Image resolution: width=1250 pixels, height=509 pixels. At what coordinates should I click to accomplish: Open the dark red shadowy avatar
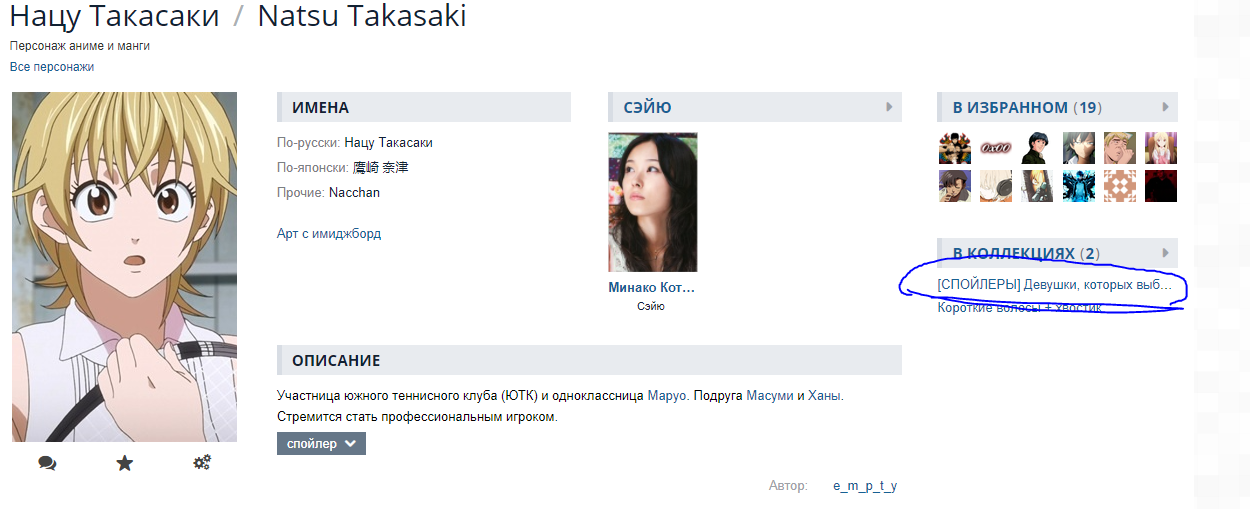tap(1161, 186)
